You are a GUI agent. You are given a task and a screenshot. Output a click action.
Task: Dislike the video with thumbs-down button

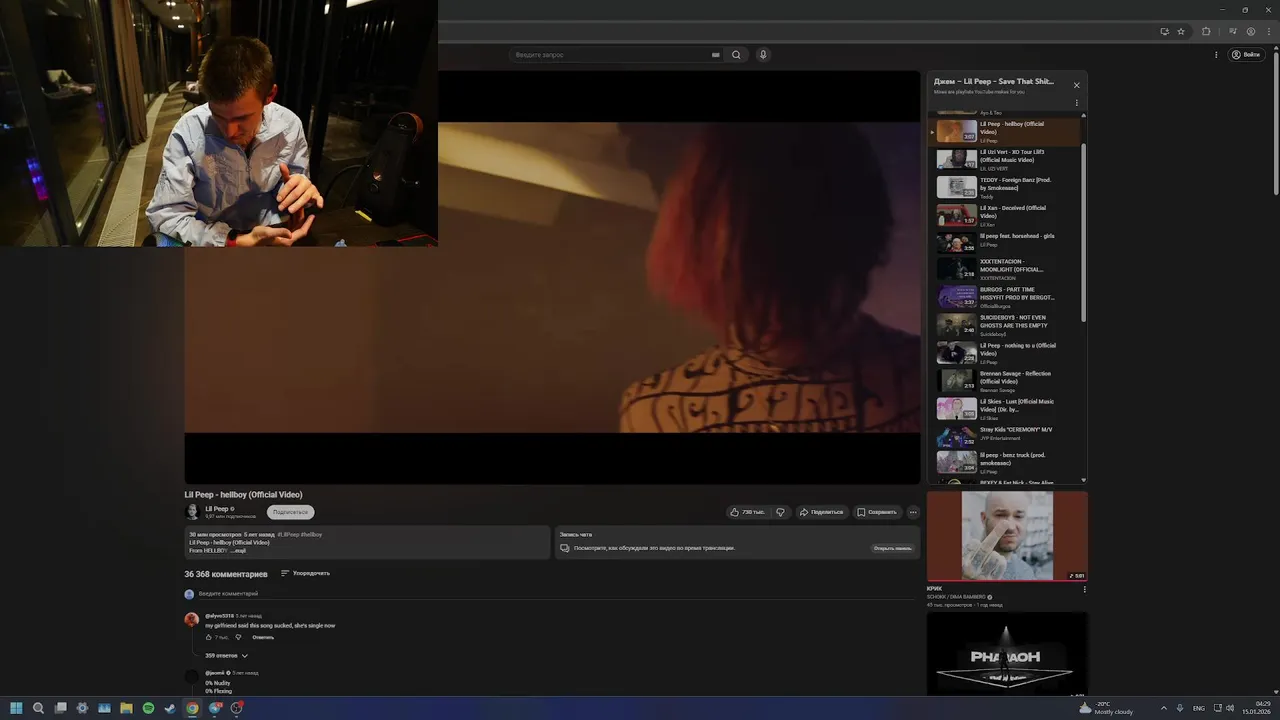(781, 512)
